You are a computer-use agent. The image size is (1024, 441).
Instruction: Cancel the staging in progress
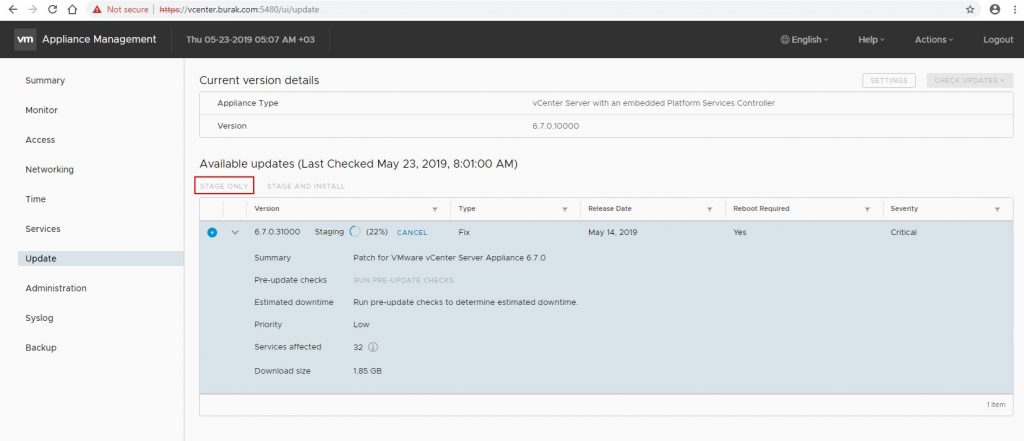pos(412,233)
